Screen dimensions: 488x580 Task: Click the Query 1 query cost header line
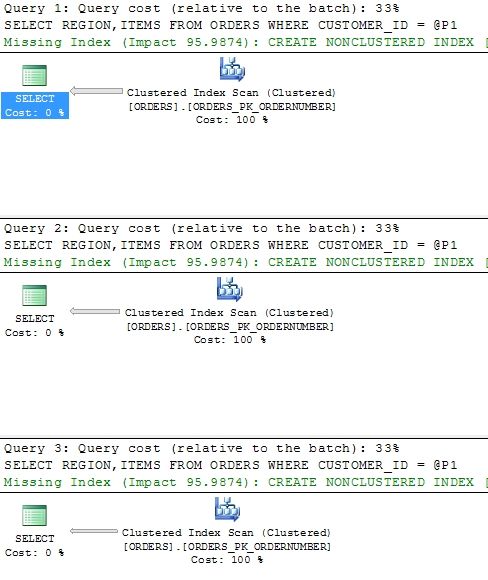click(x=202, y=8)
